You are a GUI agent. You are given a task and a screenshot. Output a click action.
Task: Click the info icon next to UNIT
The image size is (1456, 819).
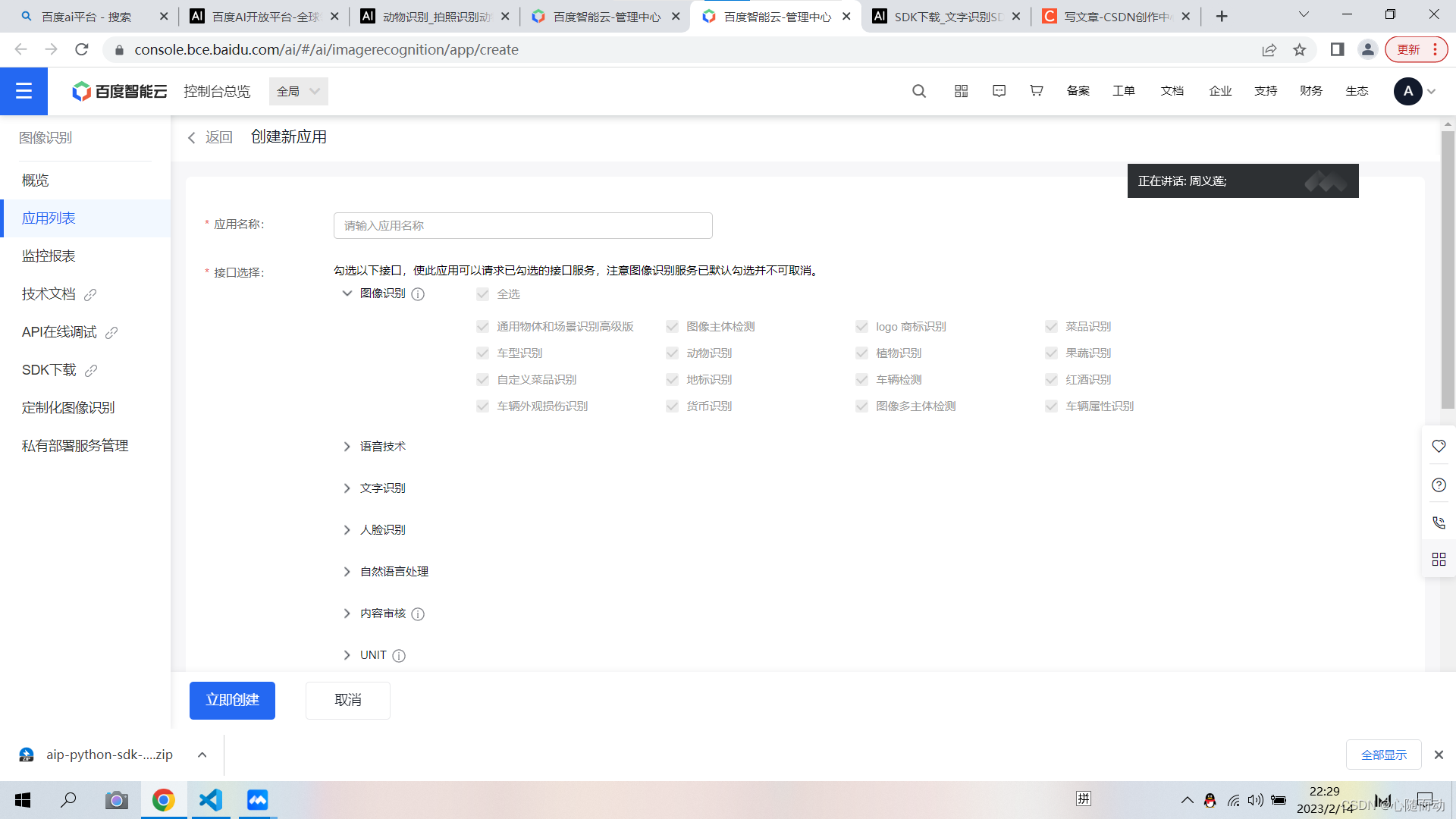tap(399, 656)
